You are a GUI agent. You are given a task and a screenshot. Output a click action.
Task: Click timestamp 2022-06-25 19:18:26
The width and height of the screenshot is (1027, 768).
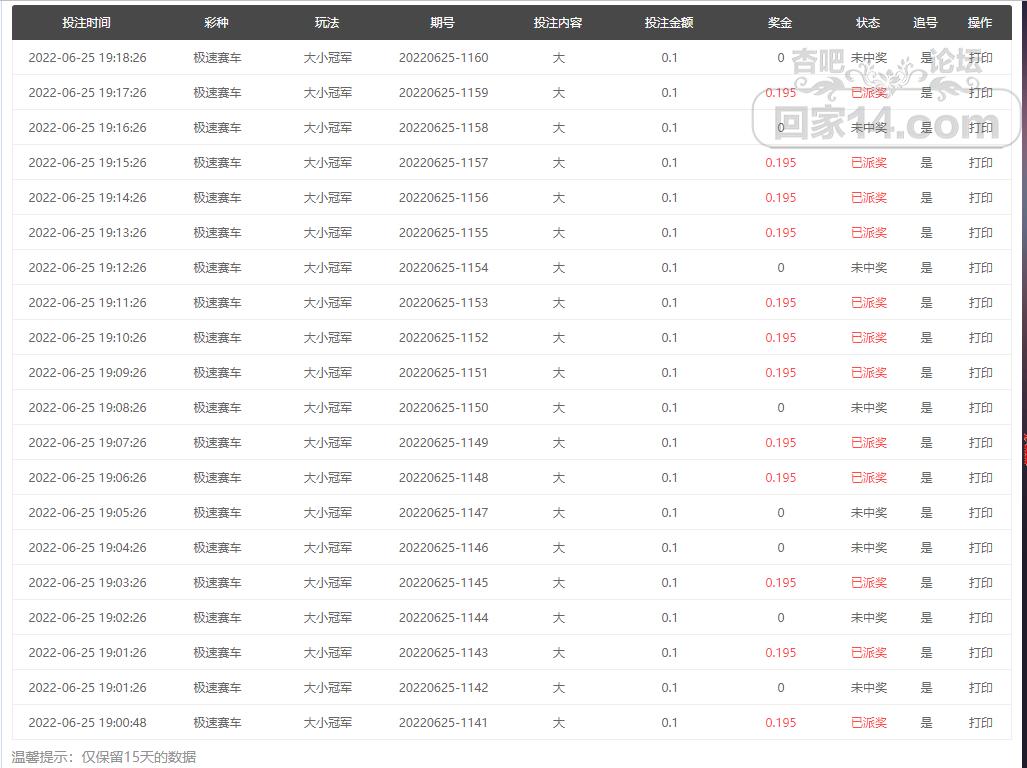87,58
